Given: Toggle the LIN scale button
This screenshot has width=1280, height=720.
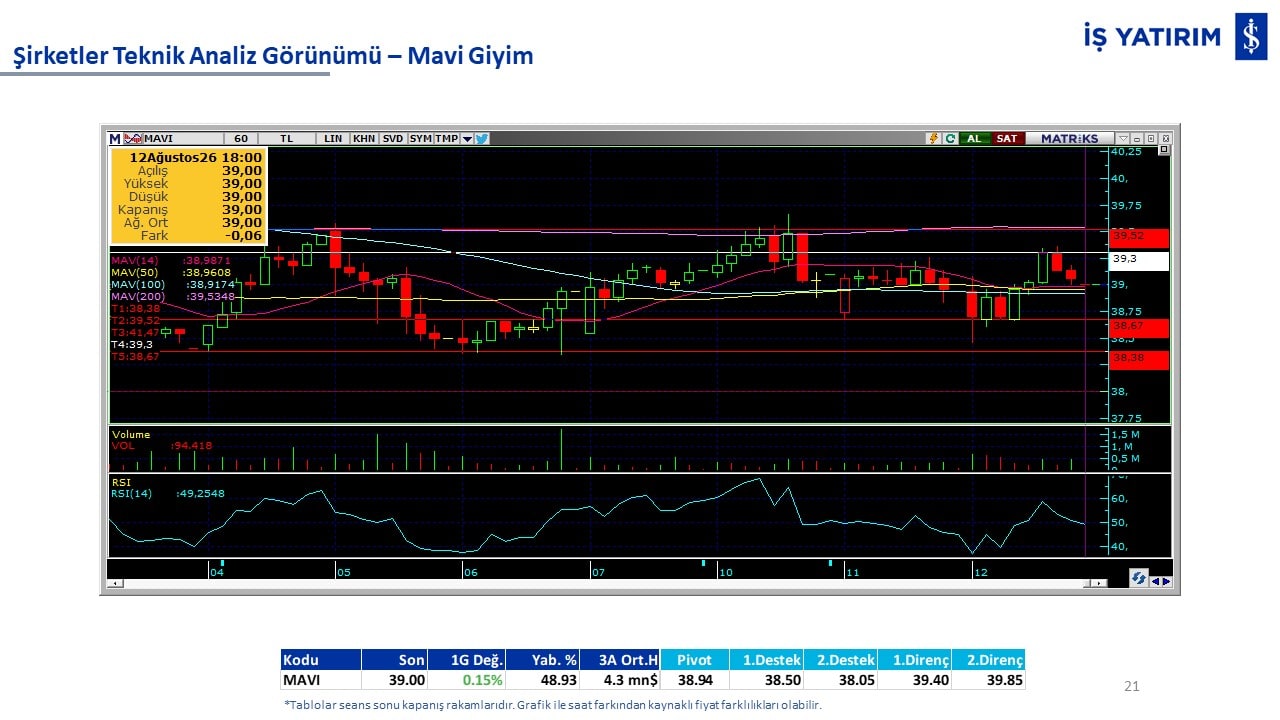Looking at the screenshot, I should point(333,139).
